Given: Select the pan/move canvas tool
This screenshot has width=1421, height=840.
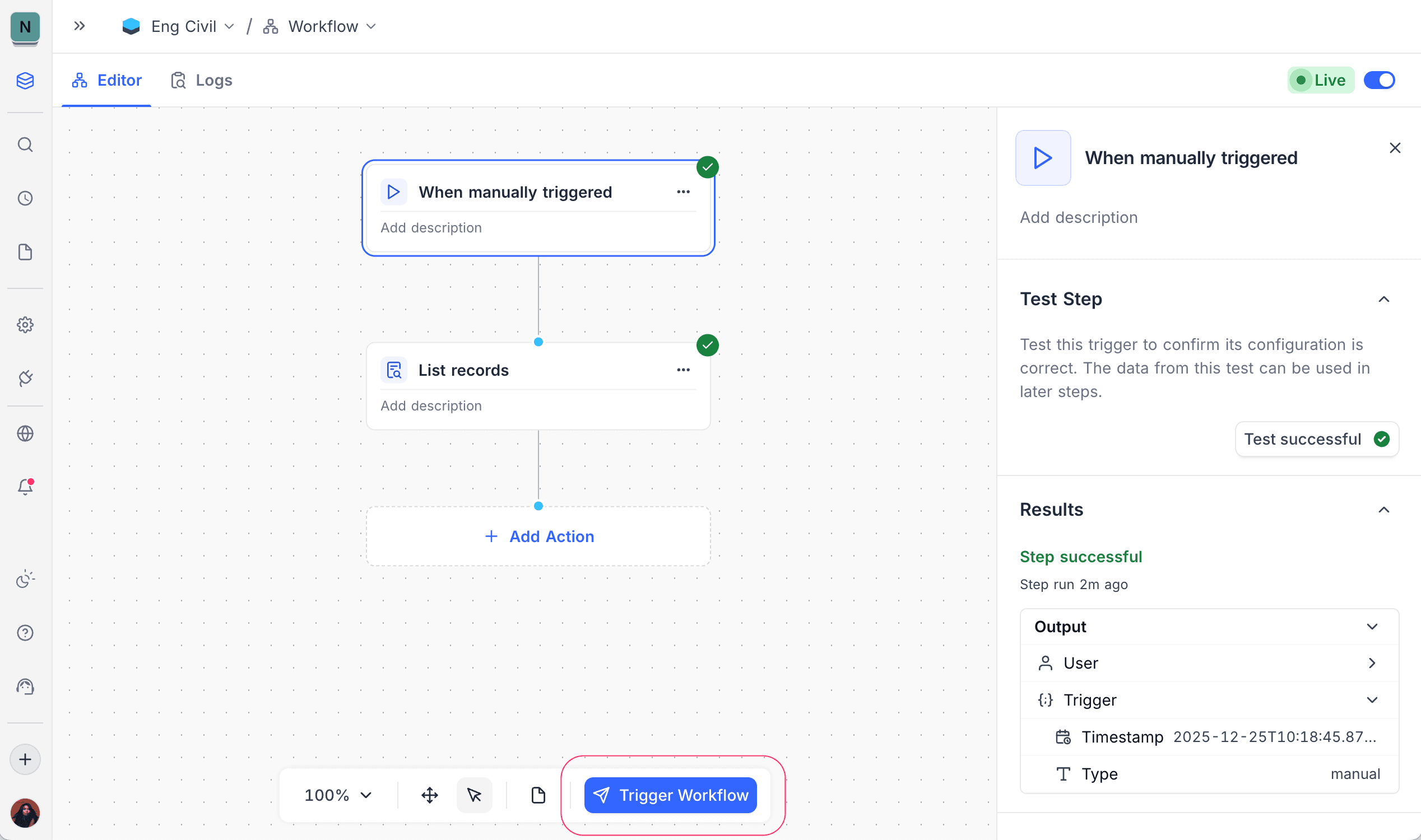Looking at the screenshot, I should 430,795.
